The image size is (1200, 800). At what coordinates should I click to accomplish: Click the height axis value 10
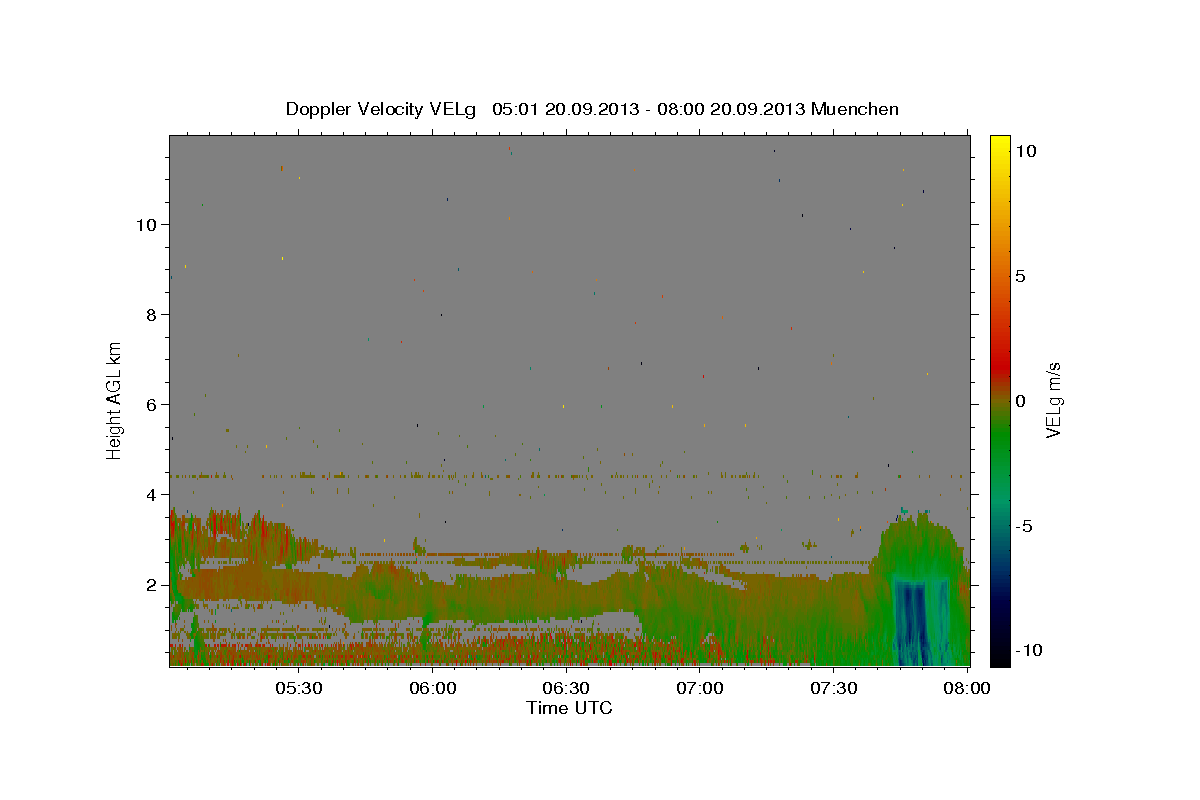[146, 224]
